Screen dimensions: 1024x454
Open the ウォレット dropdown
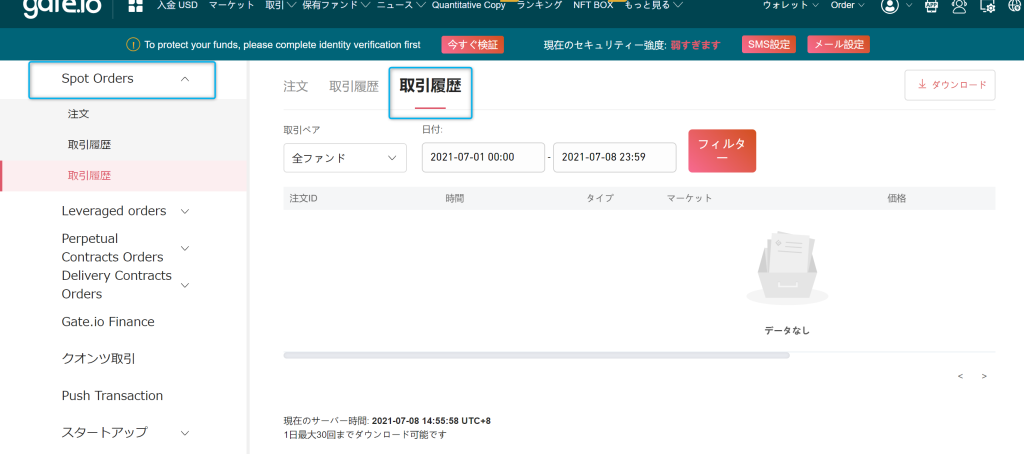click(790, 5)
